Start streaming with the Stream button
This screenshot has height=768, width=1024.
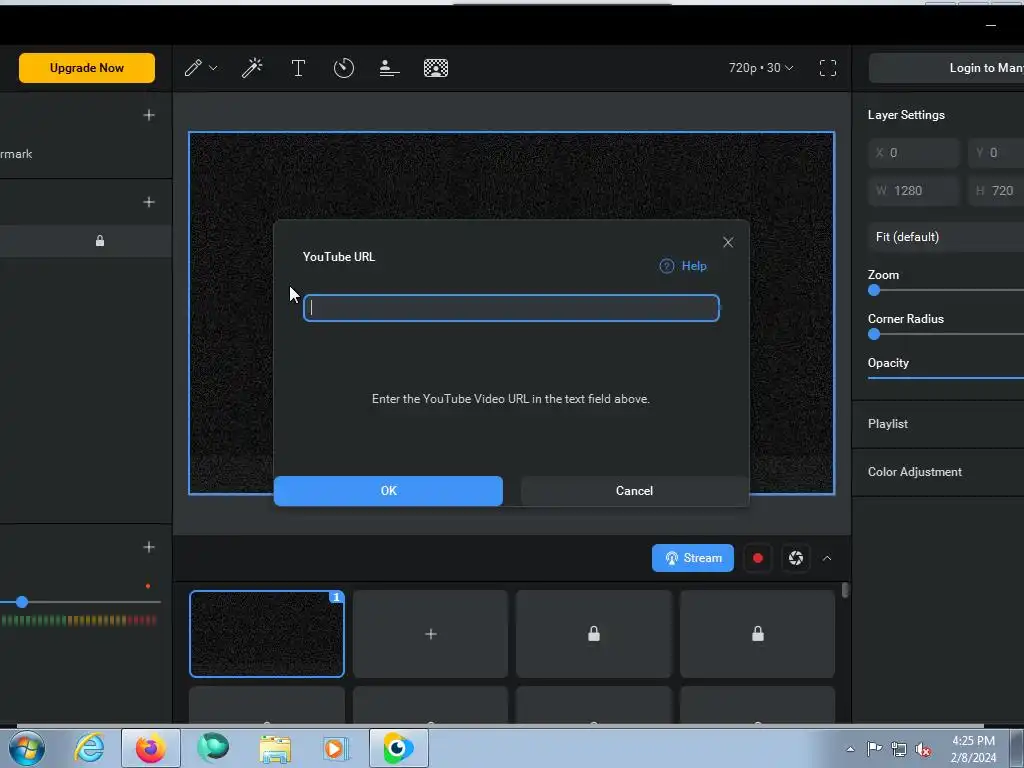point(693,558)
